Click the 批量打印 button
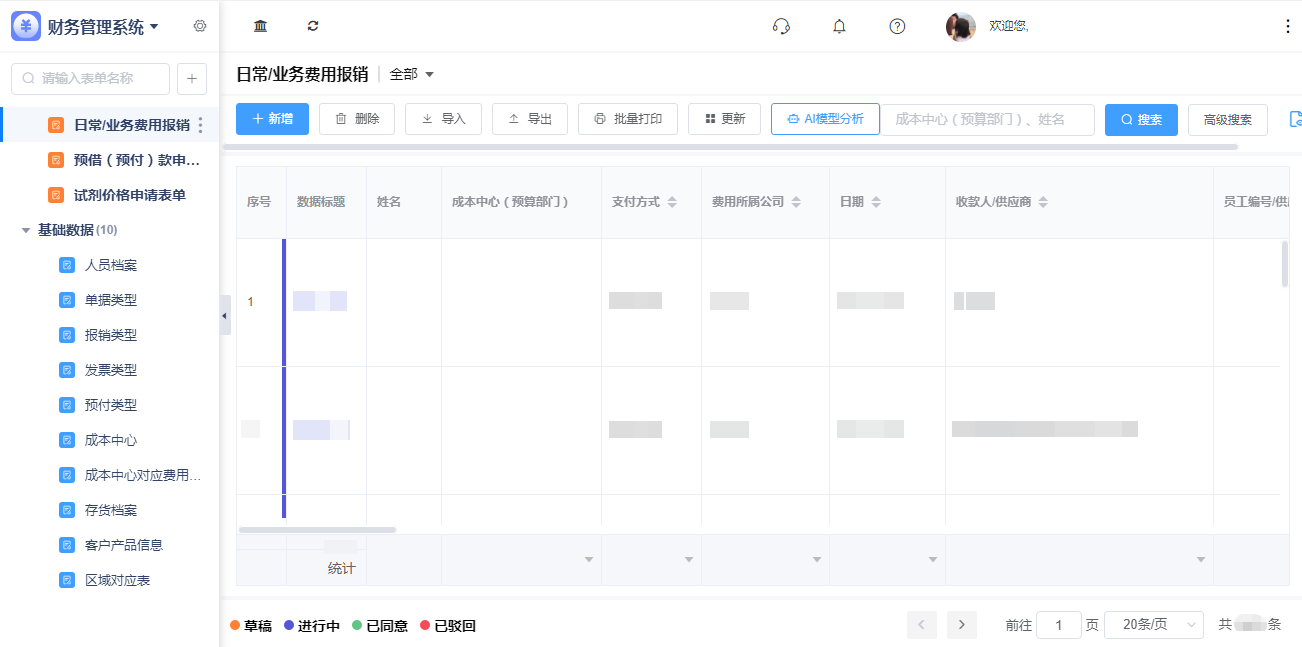This screenshot has height=647, width=1302. [x=628, y=119]
